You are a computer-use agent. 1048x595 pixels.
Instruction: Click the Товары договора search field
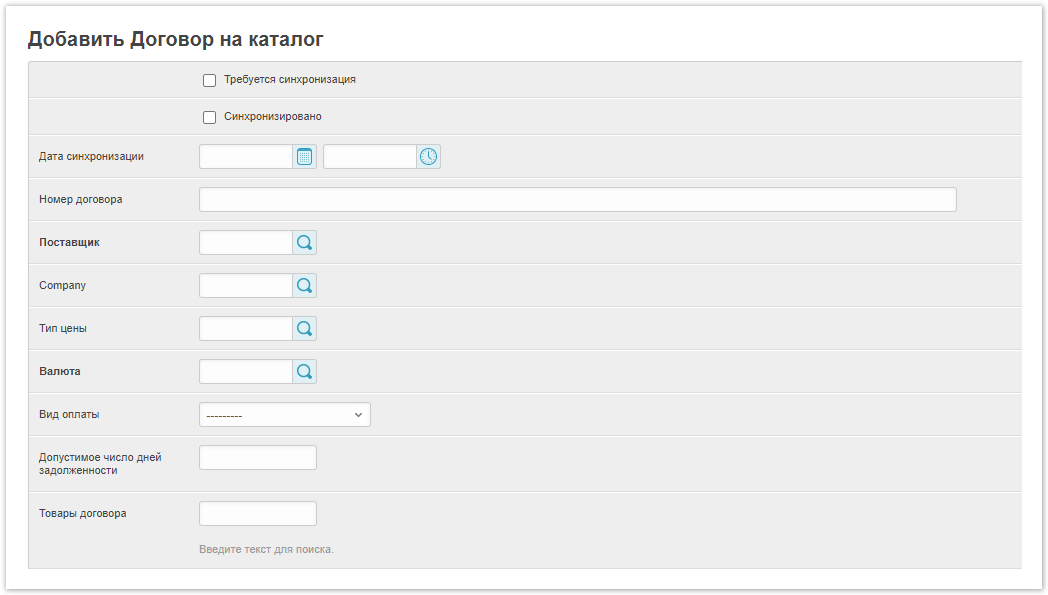coord(258,514)
